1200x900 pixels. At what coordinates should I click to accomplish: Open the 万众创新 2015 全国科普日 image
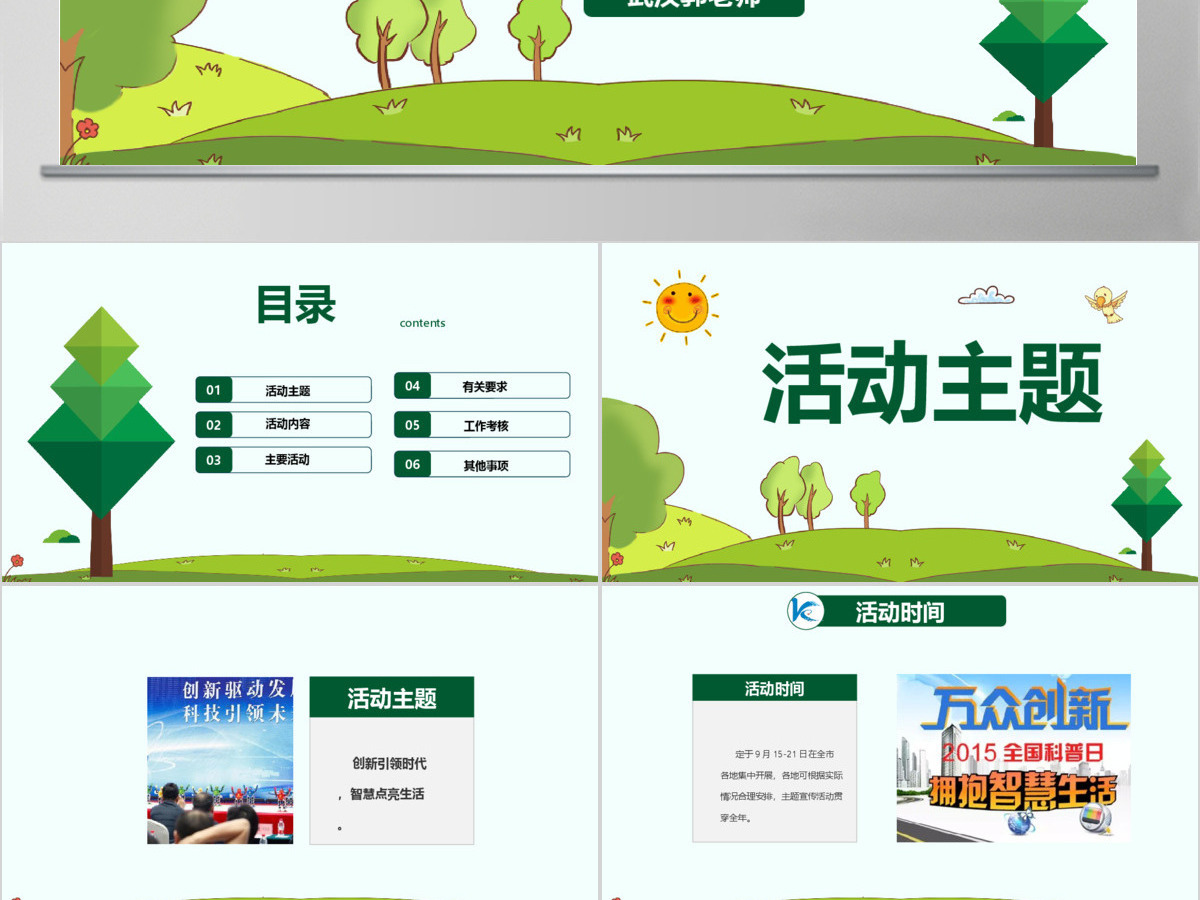coord(1013,757)
